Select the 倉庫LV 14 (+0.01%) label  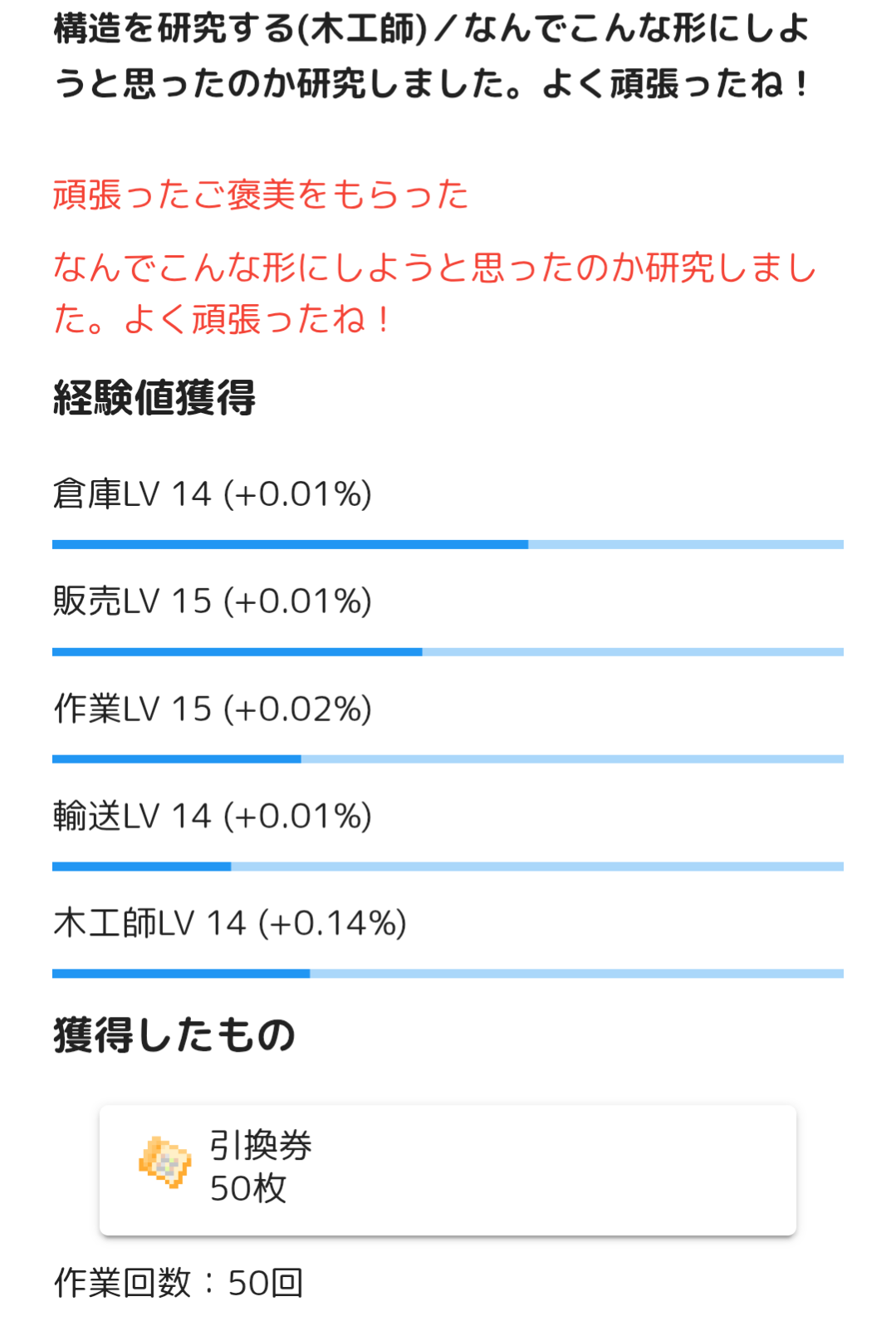click(x=212, y=494)
